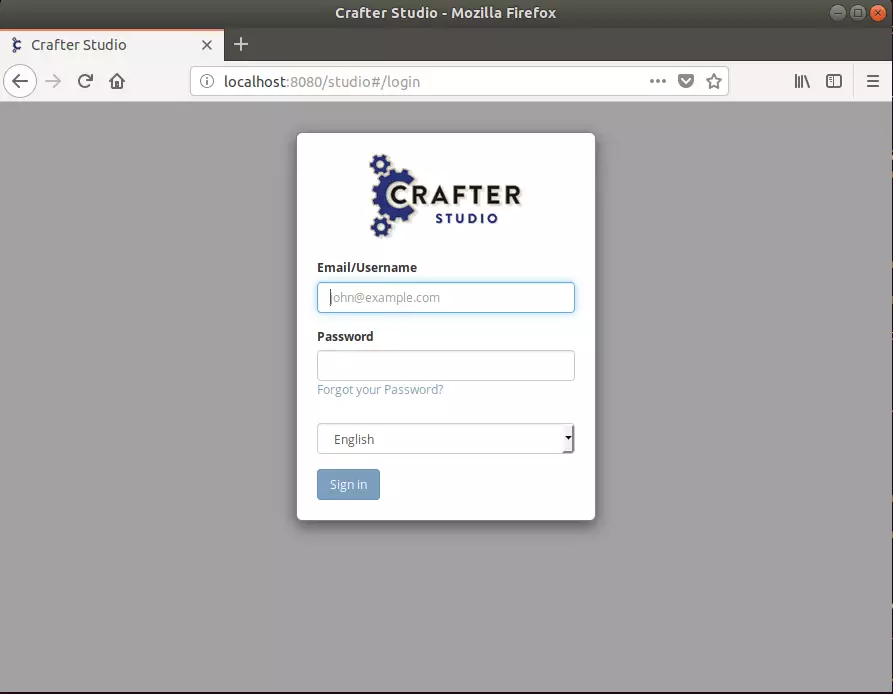Focus the Email/Username input field

click(x=445, y=297)
